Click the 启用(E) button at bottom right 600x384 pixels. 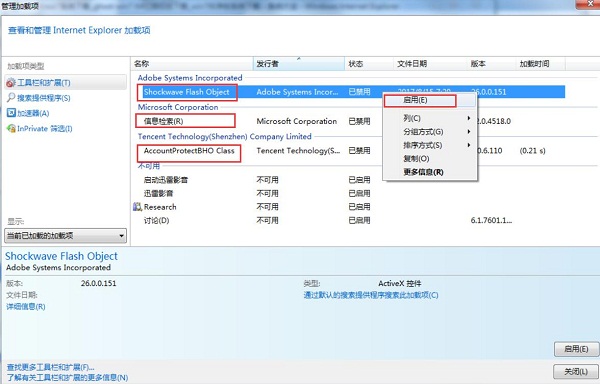pos(576,349)
